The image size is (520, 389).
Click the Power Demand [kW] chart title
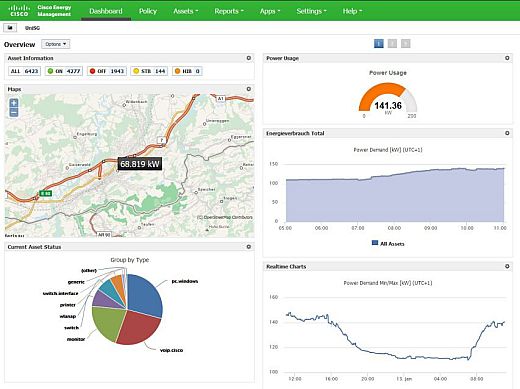click(x=388, y=150)
